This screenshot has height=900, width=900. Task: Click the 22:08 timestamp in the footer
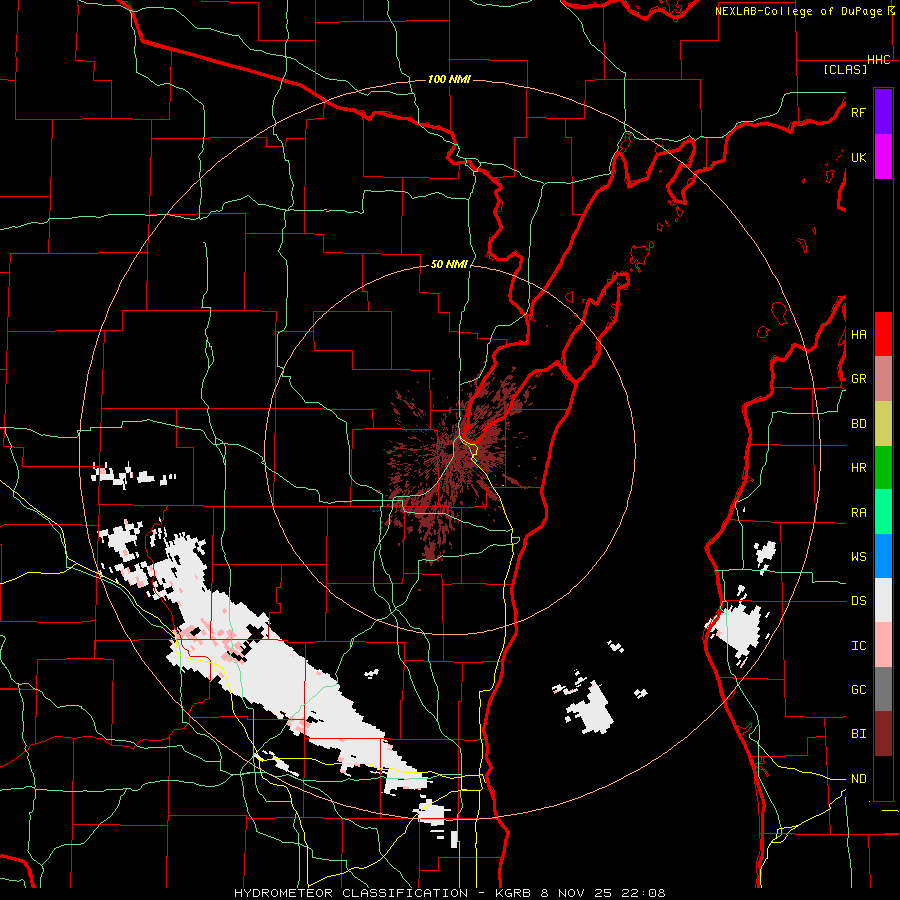(x=645, y=893)
